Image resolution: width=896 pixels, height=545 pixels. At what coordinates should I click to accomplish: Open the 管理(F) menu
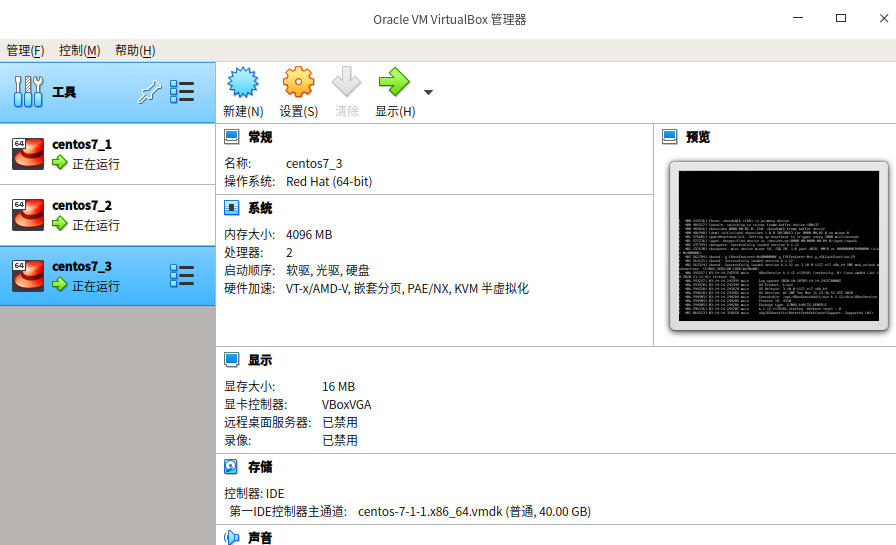(25, 50)
